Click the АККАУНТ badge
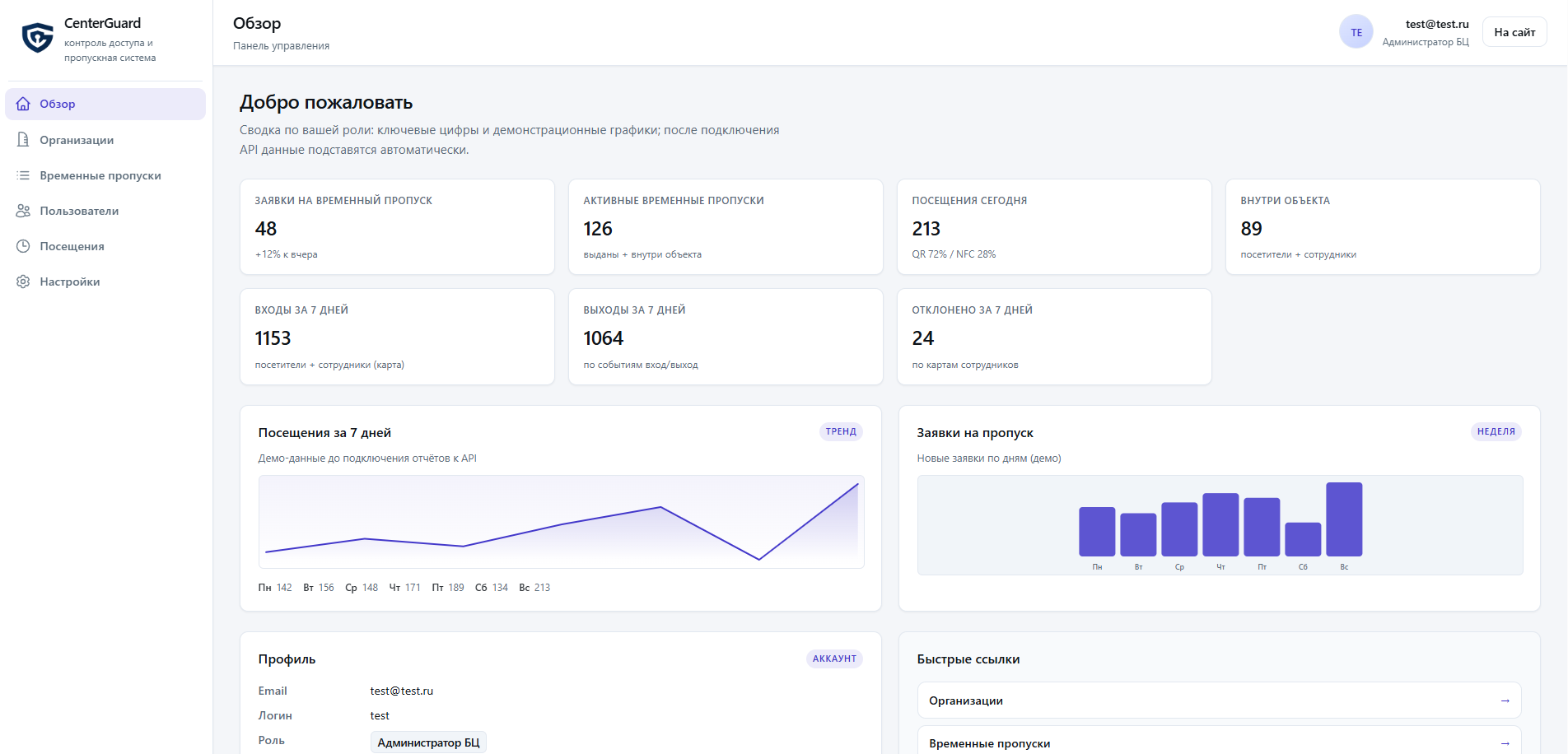The width and height of the screenshot is (1568, 754). pyautogui.click(x=834, y=659)
